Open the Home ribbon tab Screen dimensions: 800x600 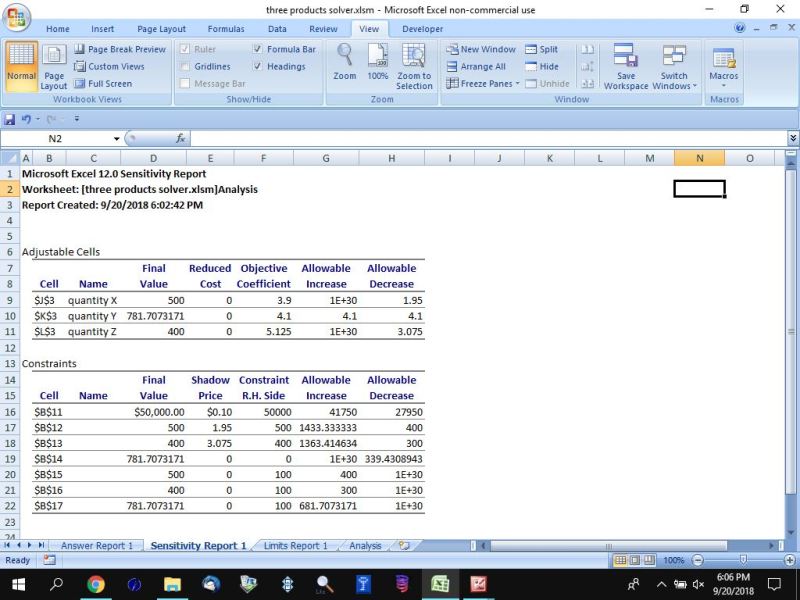point(58,29)
